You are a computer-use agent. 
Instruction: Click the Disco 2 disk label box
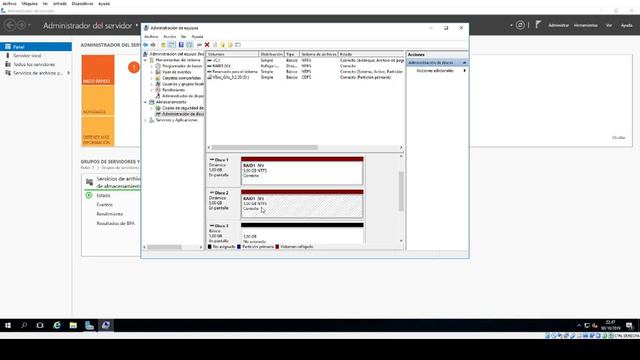[223, 203]
